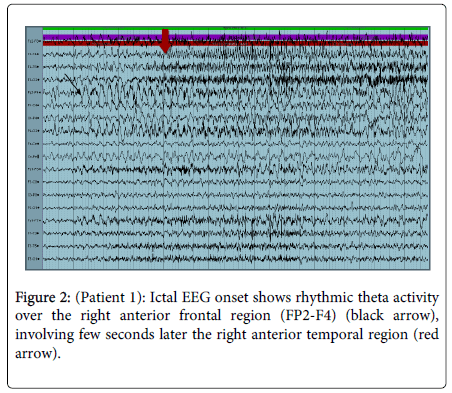Viewport: 452px width, 393px height.
Task: Click the thin black diagonal arrow
Action: coord(72,84)
